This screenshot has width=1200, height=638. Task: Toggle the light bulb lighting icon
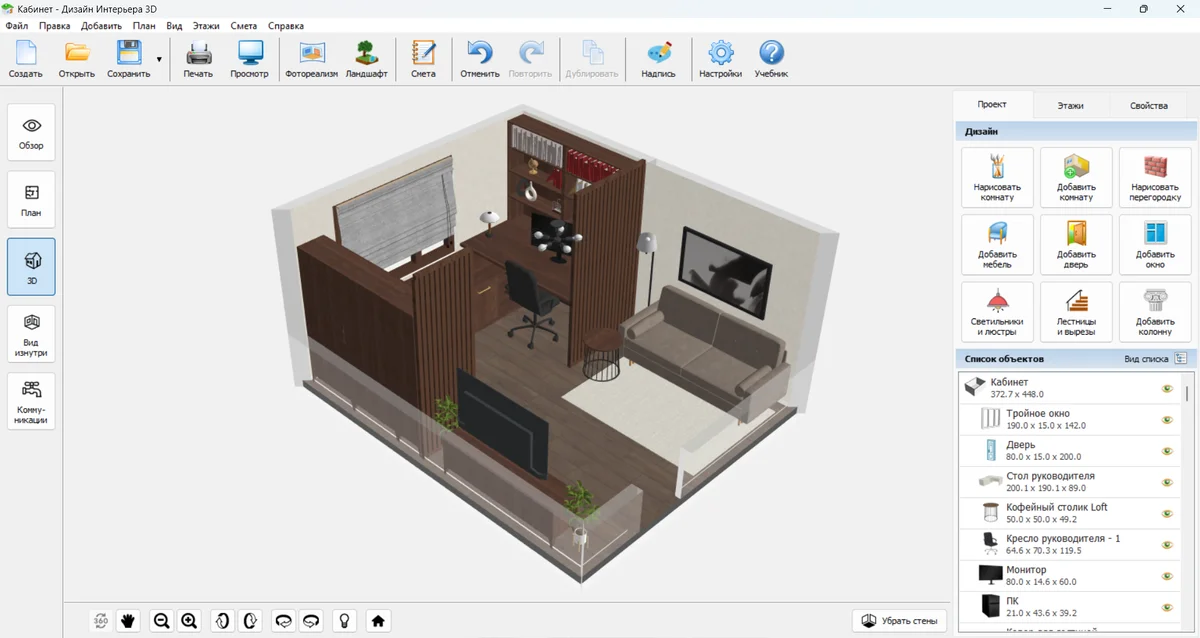pos(345,621)
